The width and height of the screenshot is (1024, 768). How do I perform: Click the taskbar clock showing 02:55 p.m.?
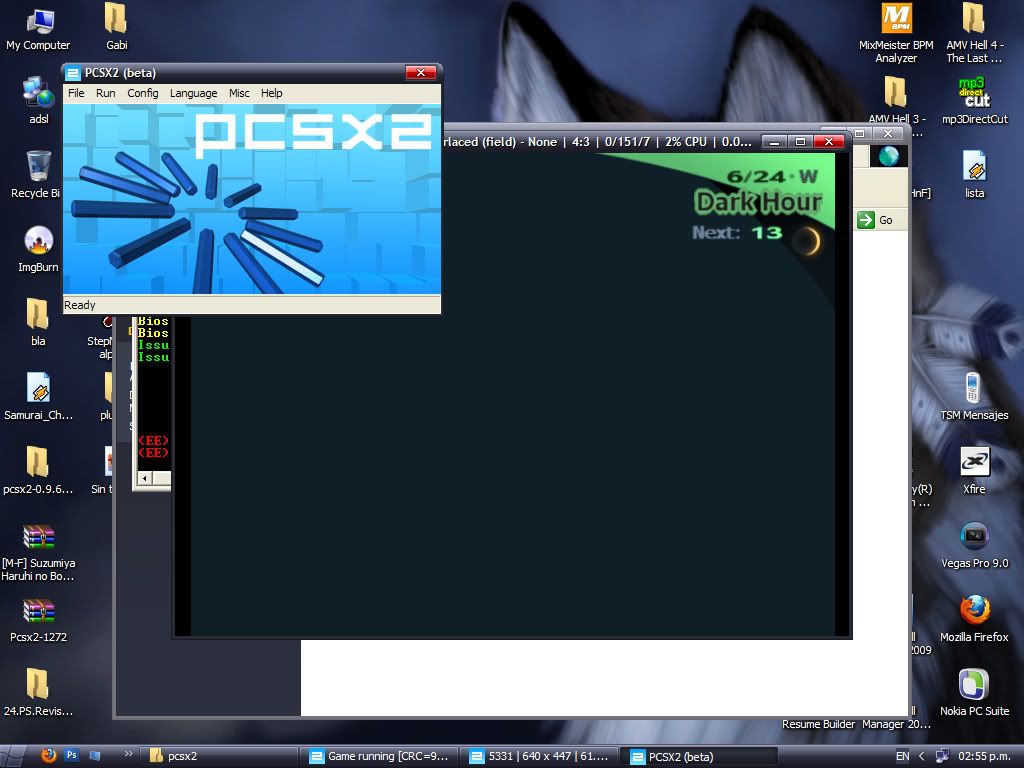(984, 756)
